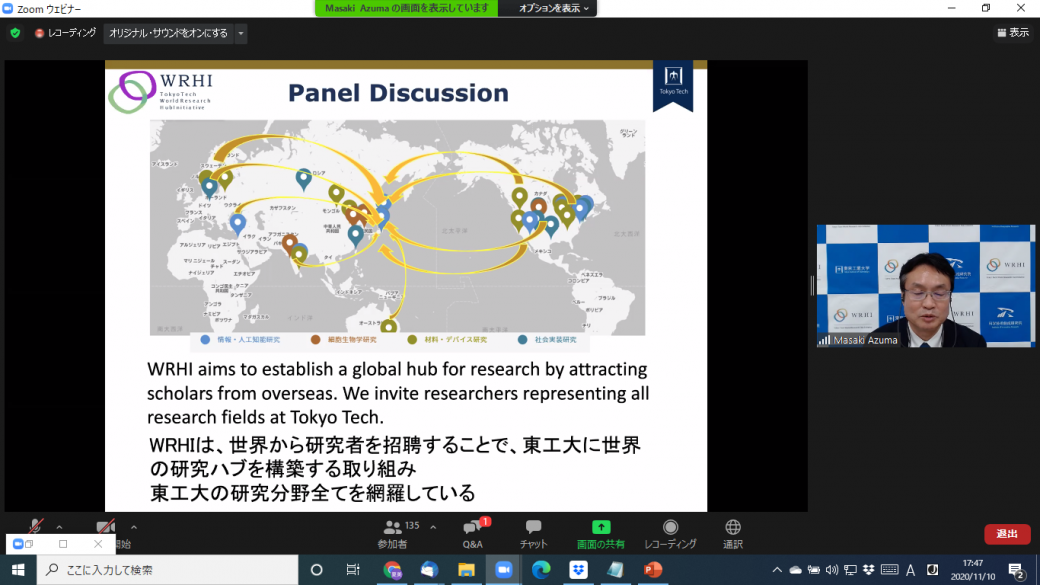Open the 参加者 participants panel
1040x585 pixels.
(x=393, y=534)
